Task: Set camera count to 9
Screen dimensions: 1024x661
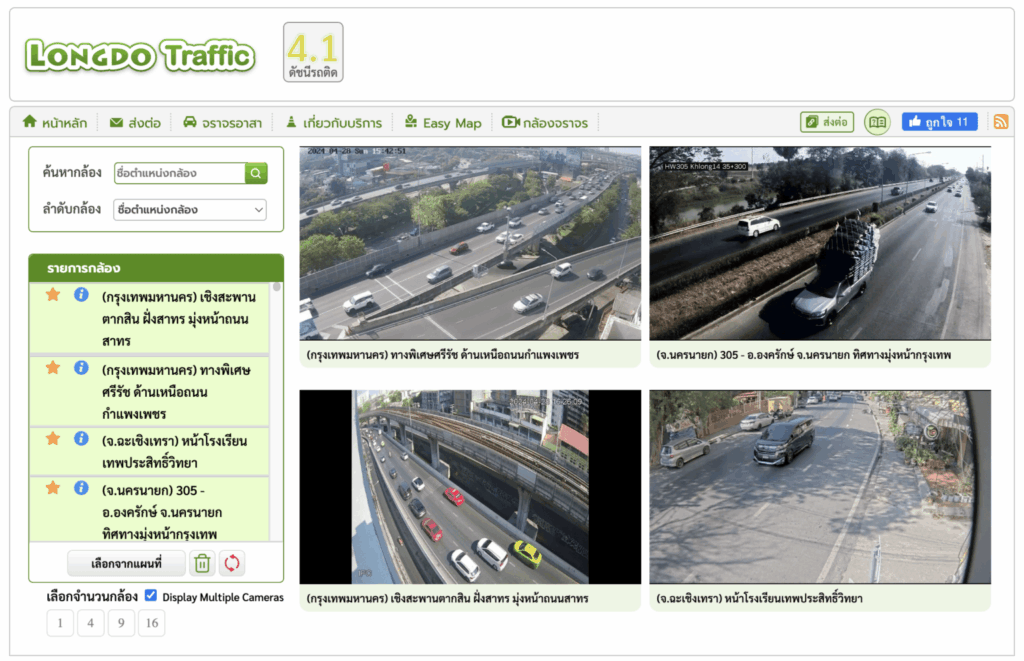Action: (121, 623)
